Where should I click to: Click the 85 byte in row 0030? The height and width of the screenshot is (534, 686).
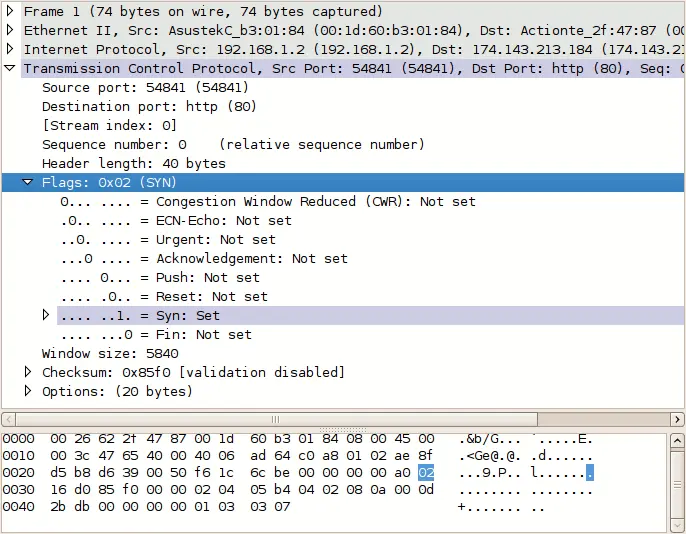106,490
